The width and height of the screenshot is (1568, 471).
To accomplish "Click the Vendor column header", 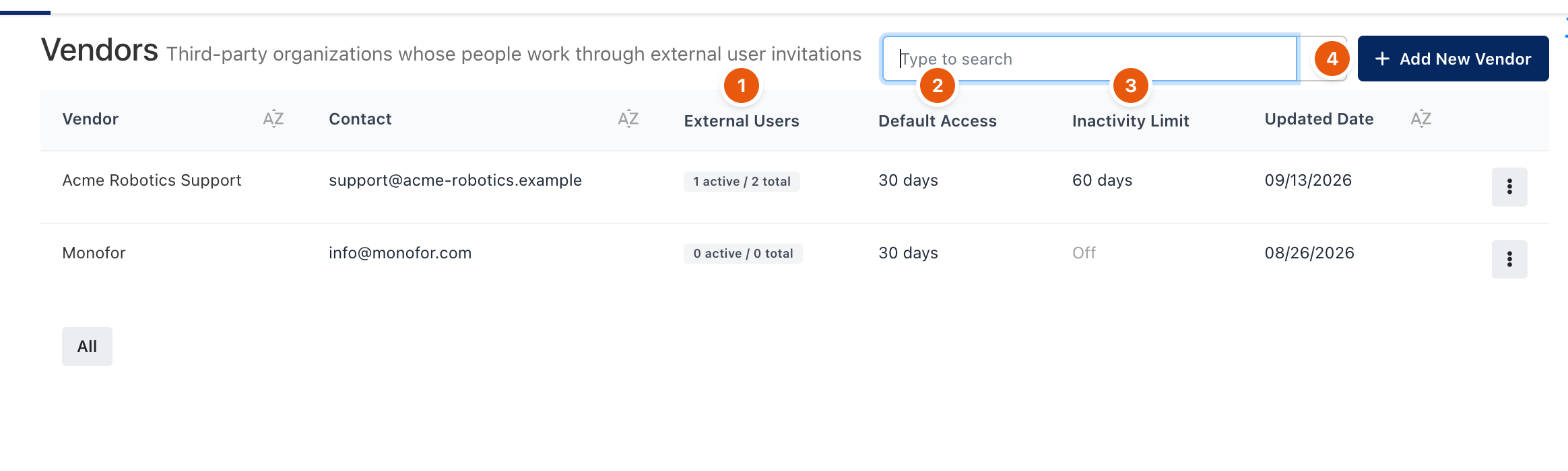I will tap(90, 119).
